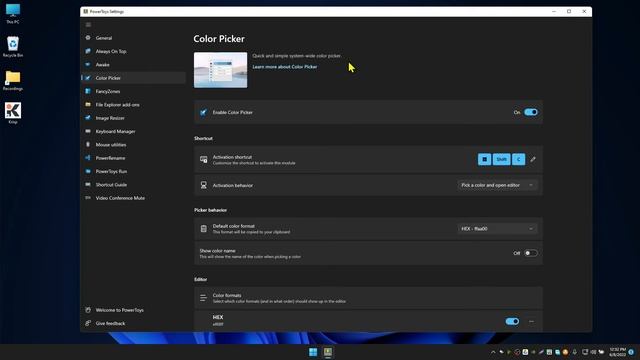Open the taskbar clock and date
Screen dimensions: 640x360
618,352
